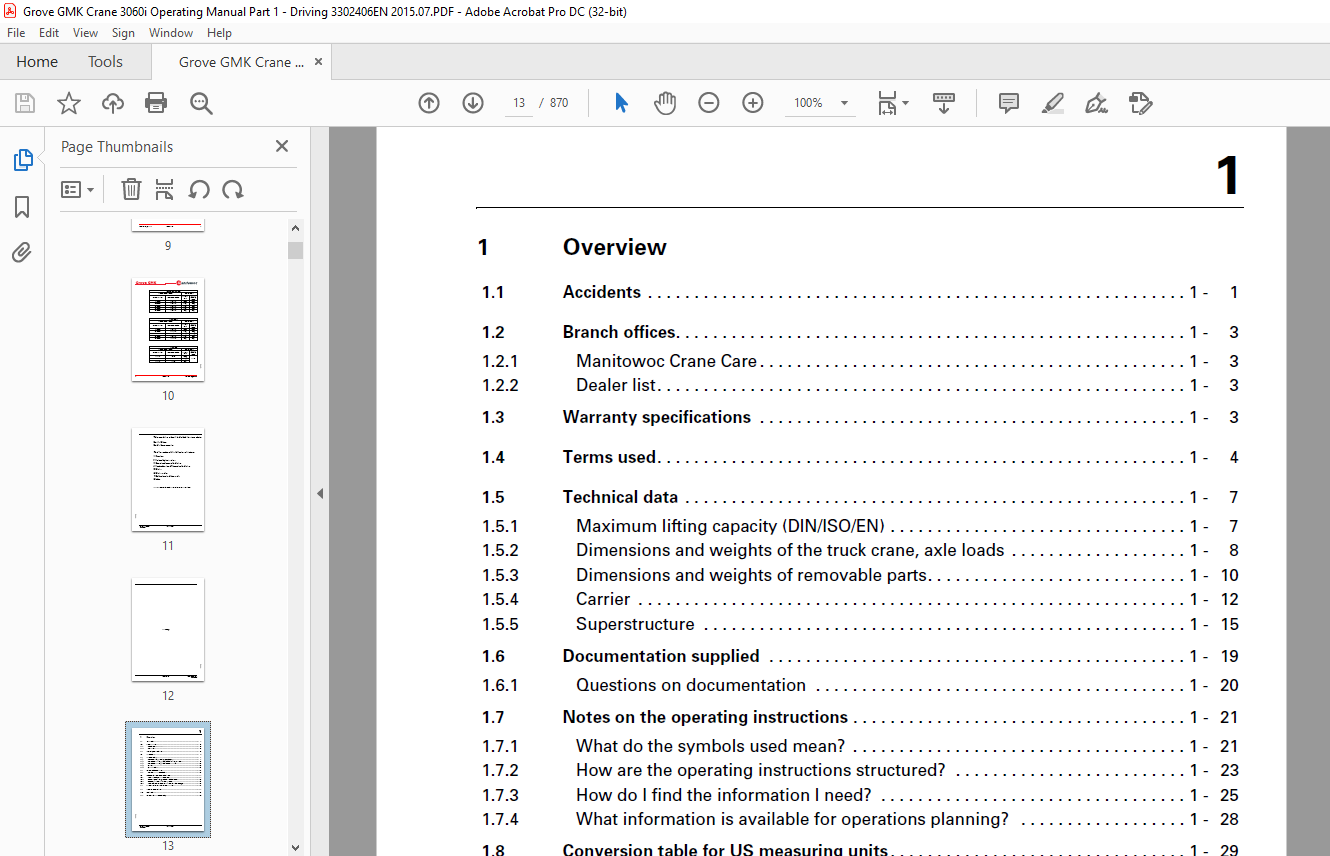Open the thumbnails options dropdown

[x=77, y=189]
